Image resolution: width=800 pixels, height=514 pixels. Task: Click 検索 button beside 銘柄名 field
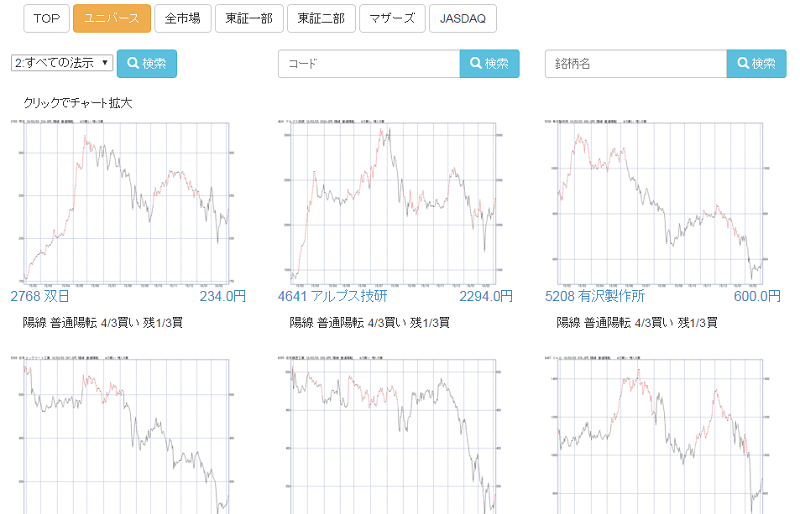tap(756, 63)
